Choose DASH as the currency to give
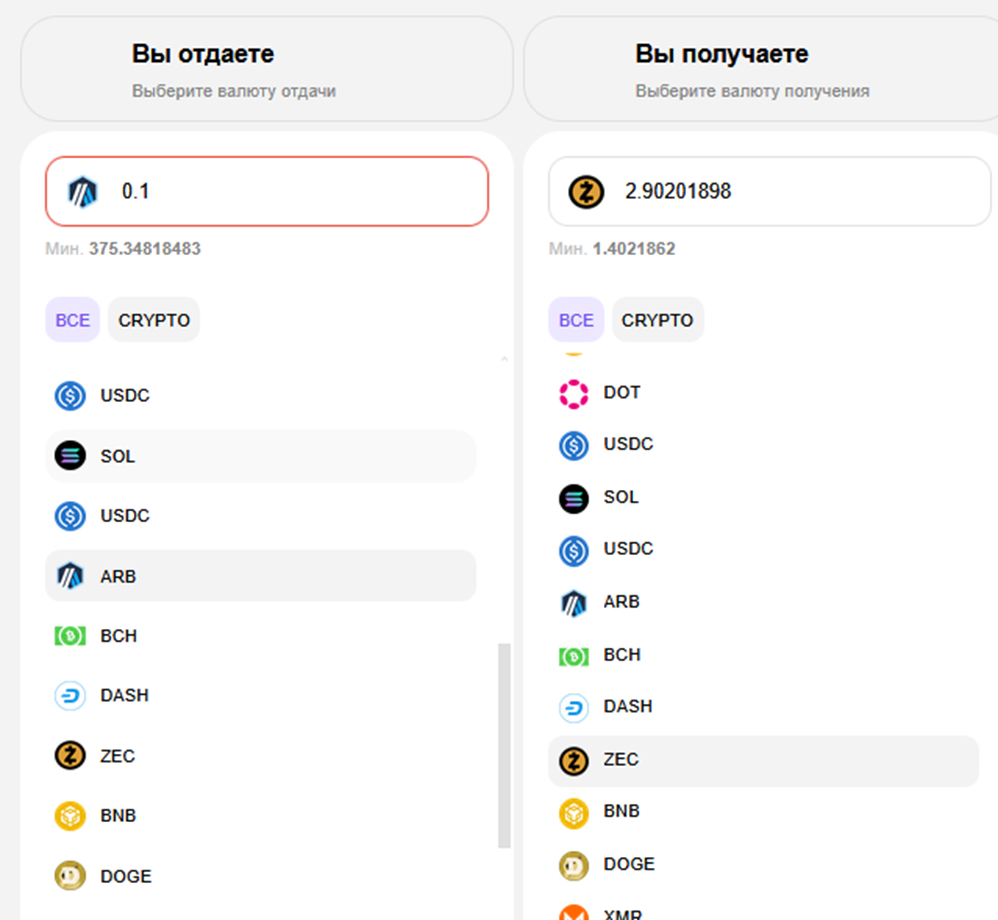 pos(124,695)
